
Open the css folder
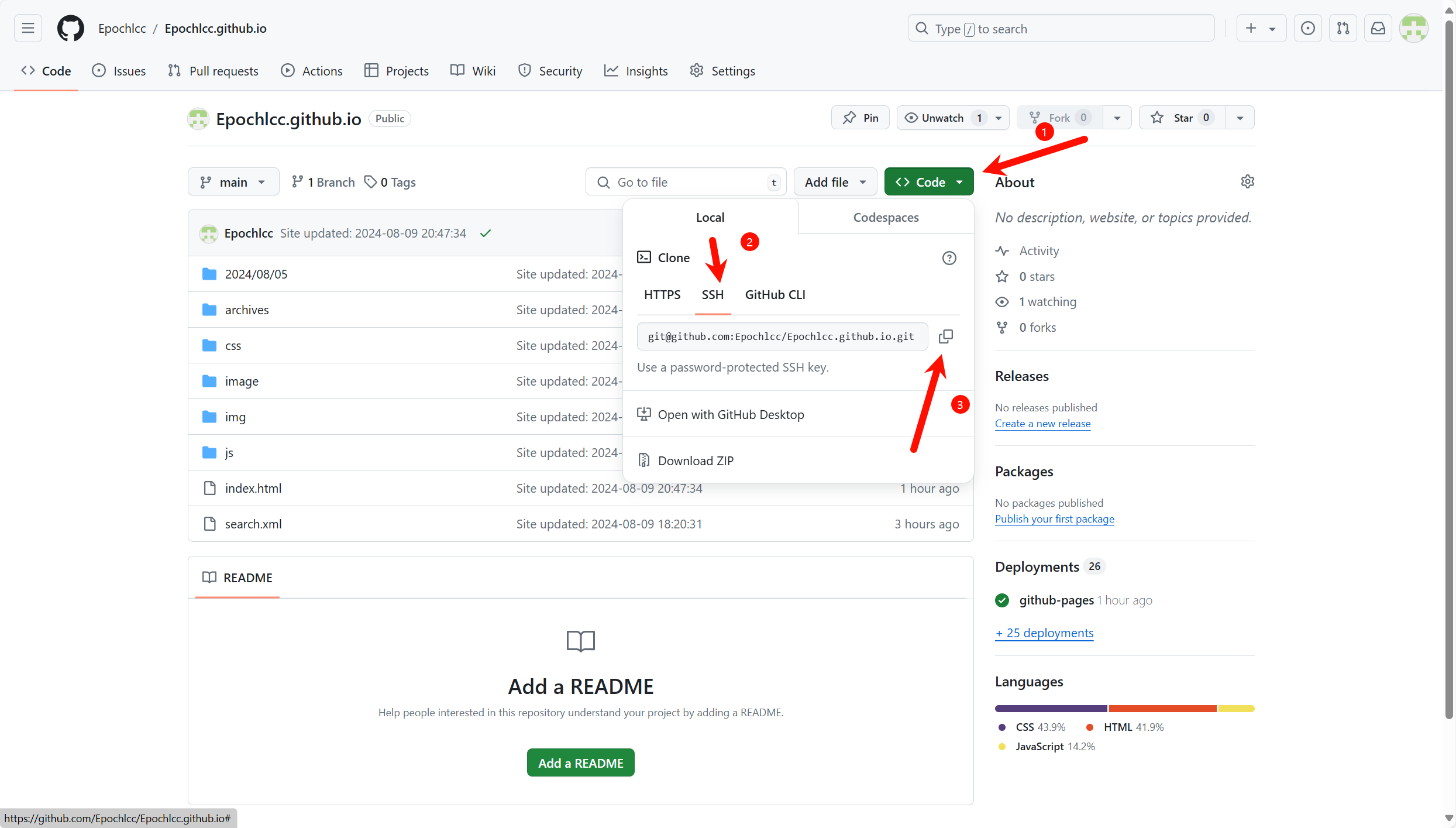coord(233,345)
